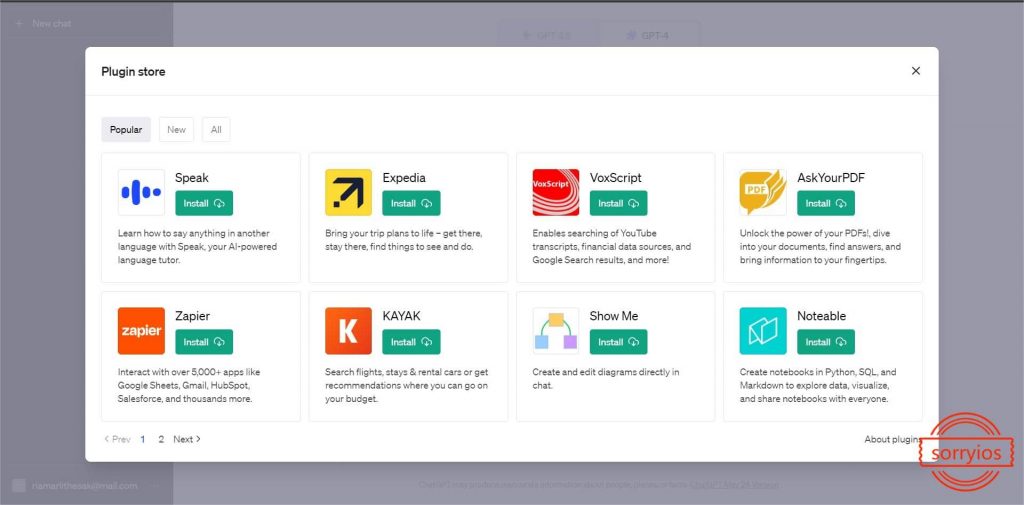The width and height of the screenshot is (1024, 505).
Task: Install the Speak plugin
Action: coord(204,203)
